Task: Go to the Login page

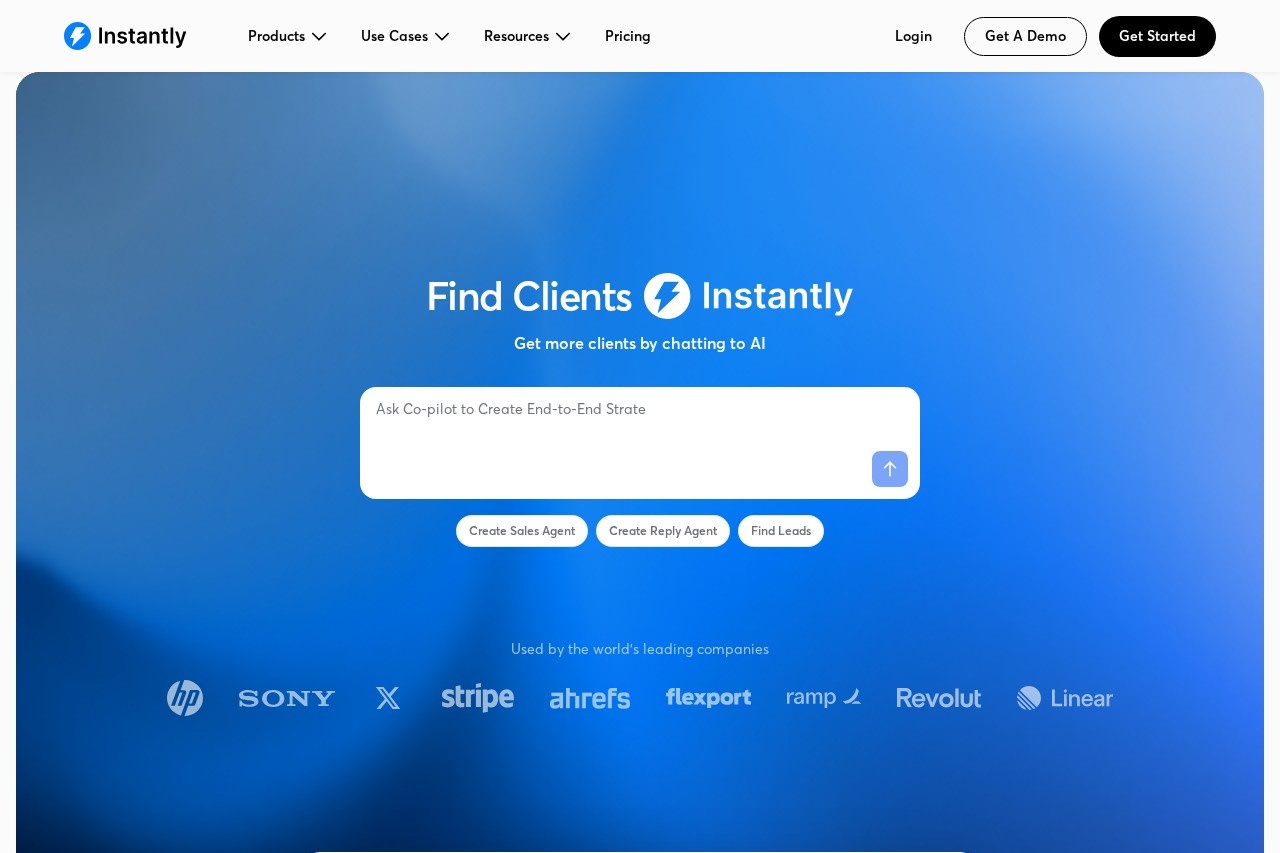Action: 913,36
